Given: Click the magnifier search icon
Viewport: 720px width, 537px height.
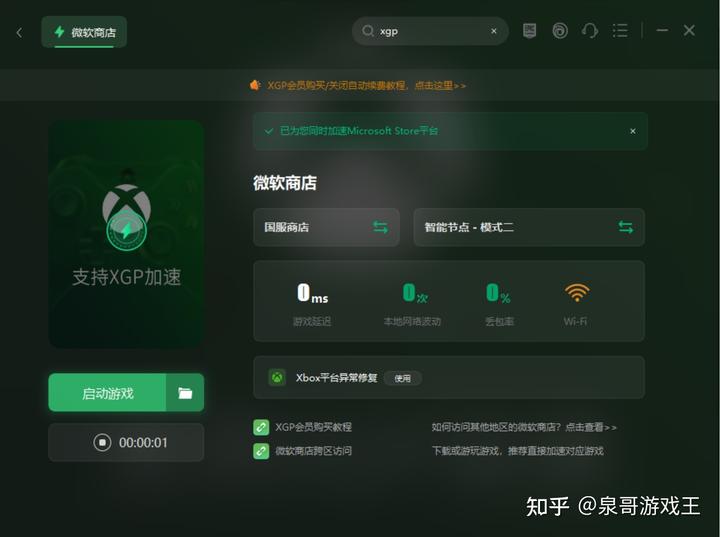Looking at the screenshot, I should [367, 31].
